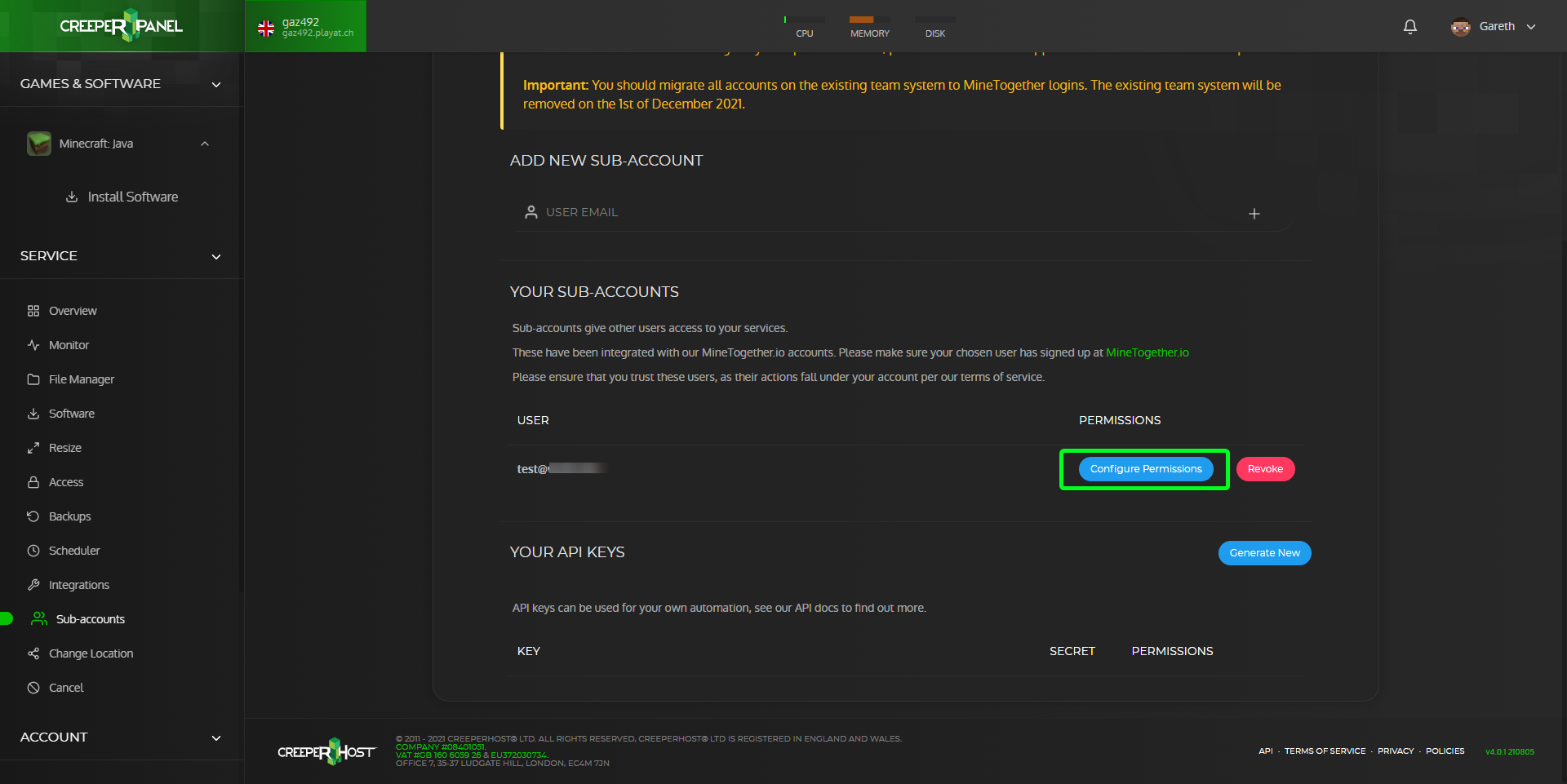
Task: Click the Minecraft grass block icon
Action: click(x=39, y=144)
